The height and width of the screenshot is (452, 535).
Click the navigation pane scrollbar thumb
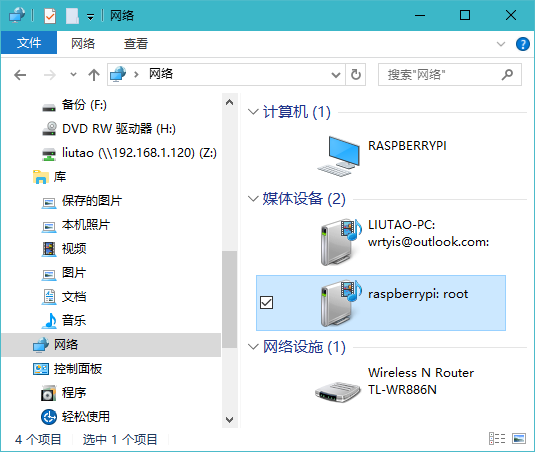230,300
